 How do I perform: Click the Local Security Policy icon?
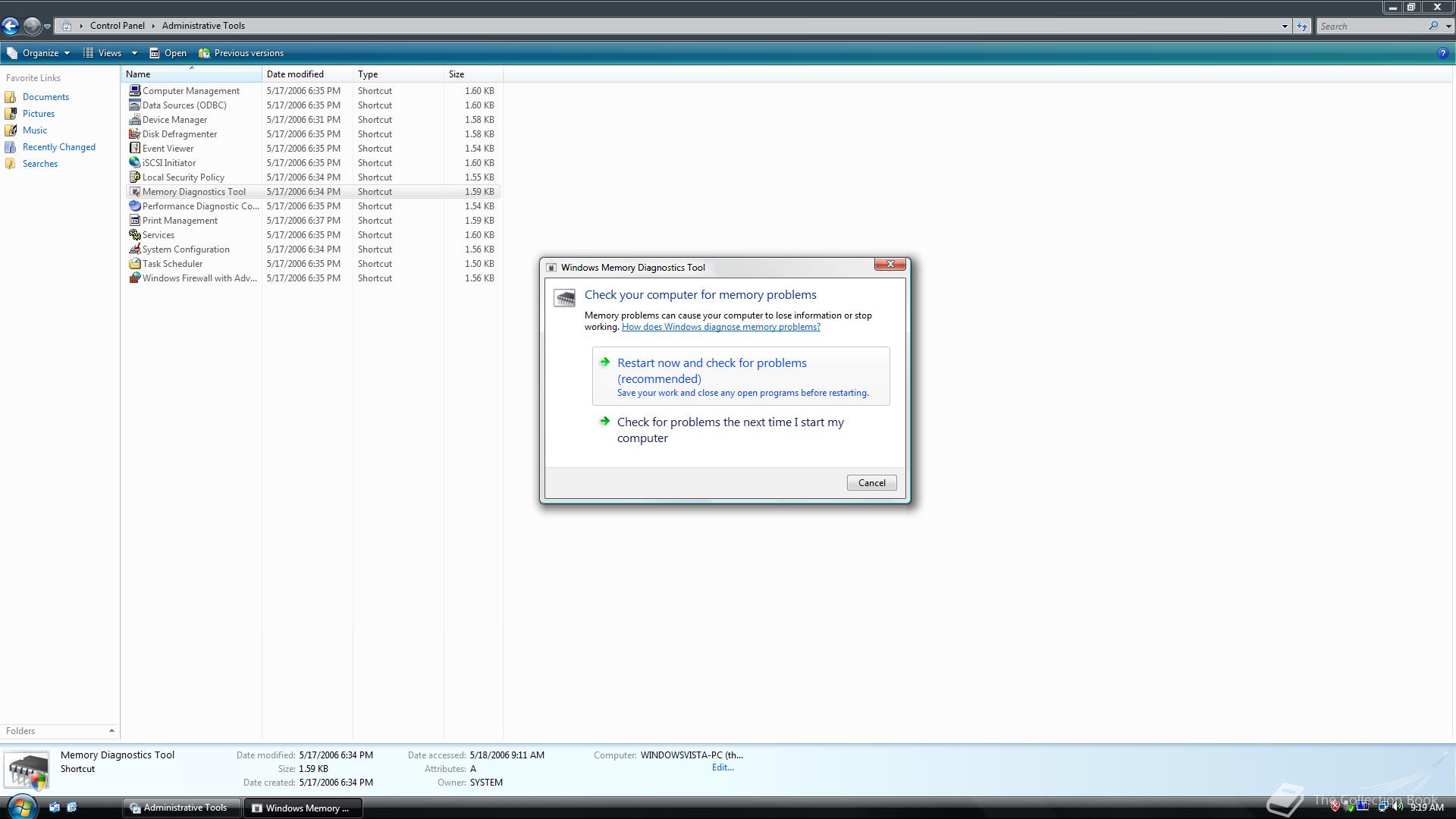click(x=135, y=177)
